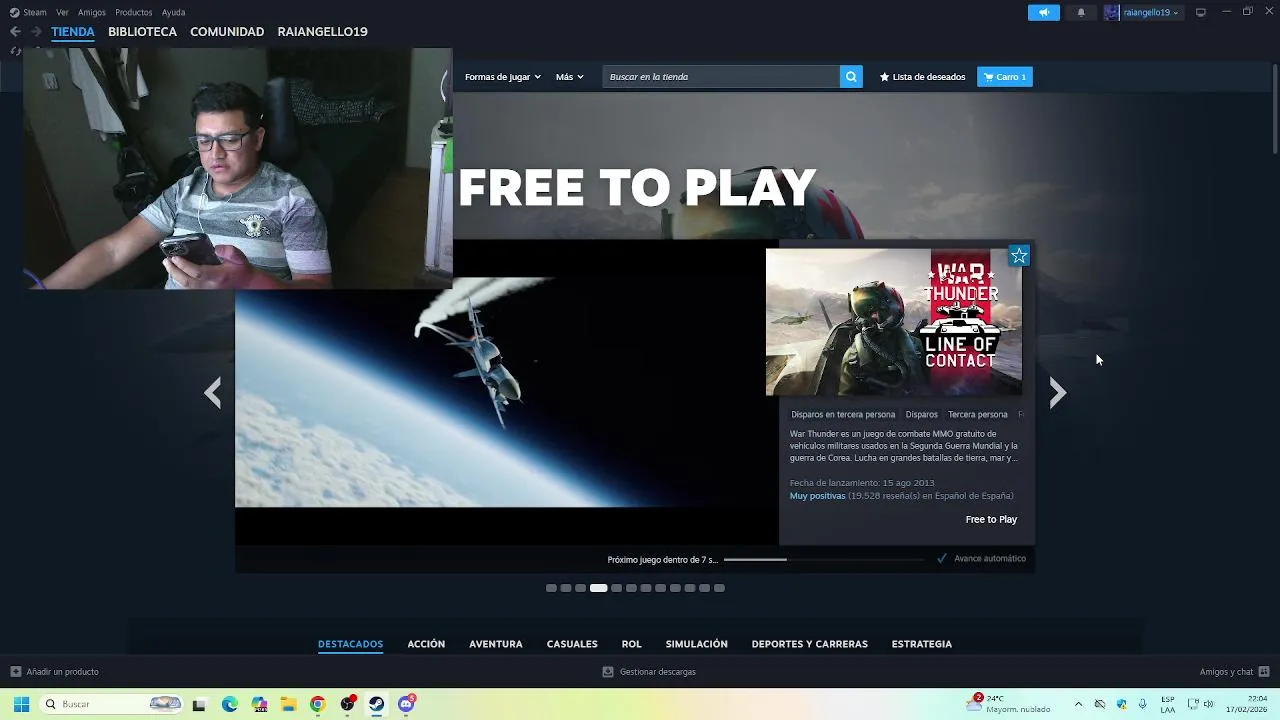The width and height of the screenshot is (1280, 720).
Task: Open the Copilot app icon in the taskbar
Action: click(x=259, y=704)
